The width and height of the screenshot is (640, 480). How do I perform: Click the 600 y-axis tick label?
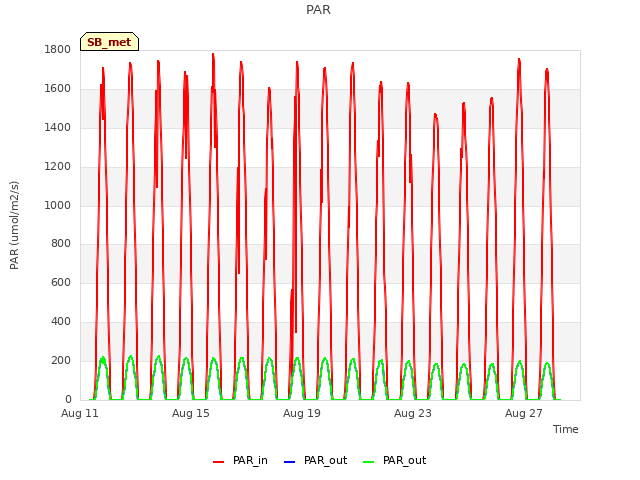pos(61,282)
